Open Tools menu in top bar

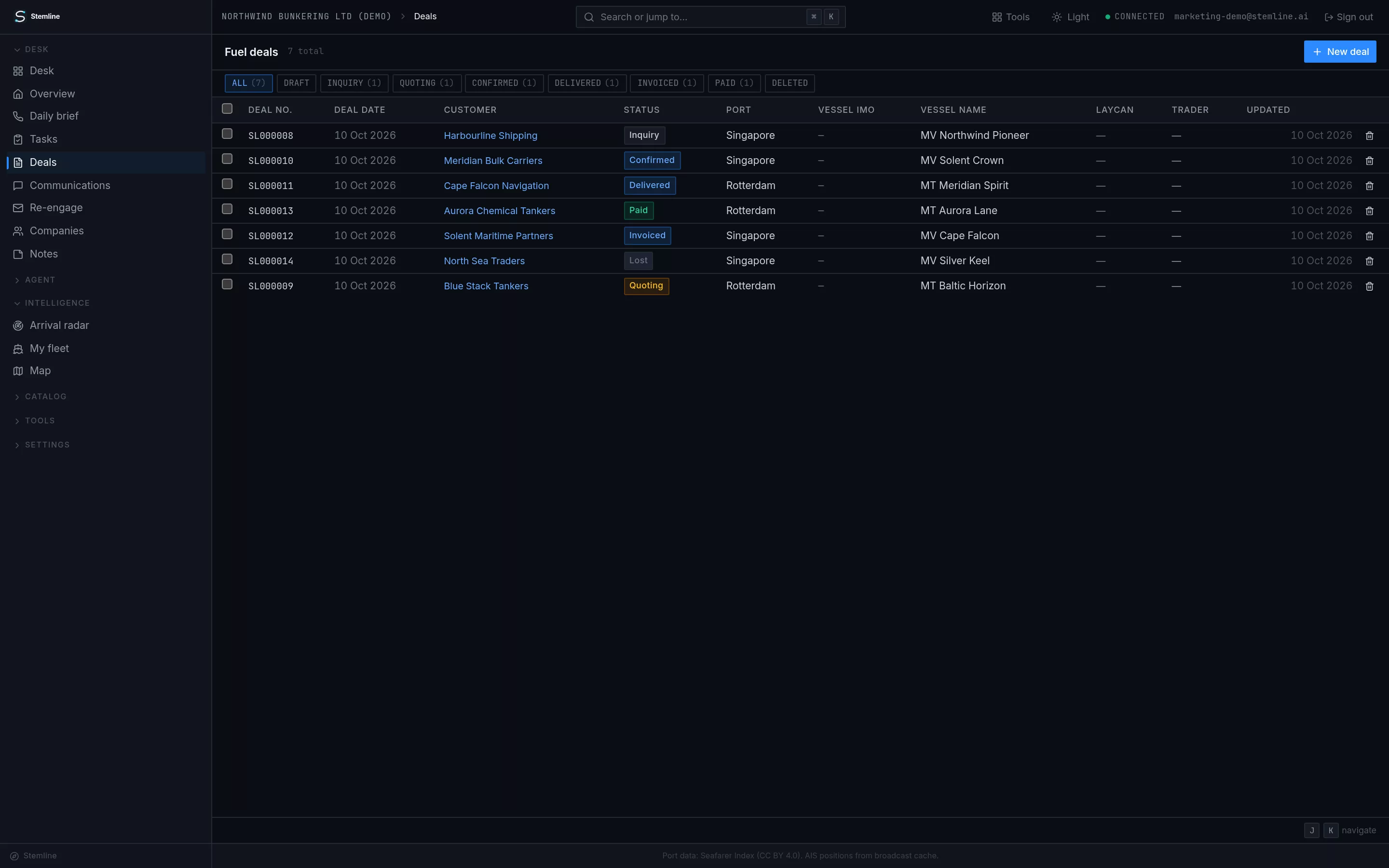(x=1010, y=17)
